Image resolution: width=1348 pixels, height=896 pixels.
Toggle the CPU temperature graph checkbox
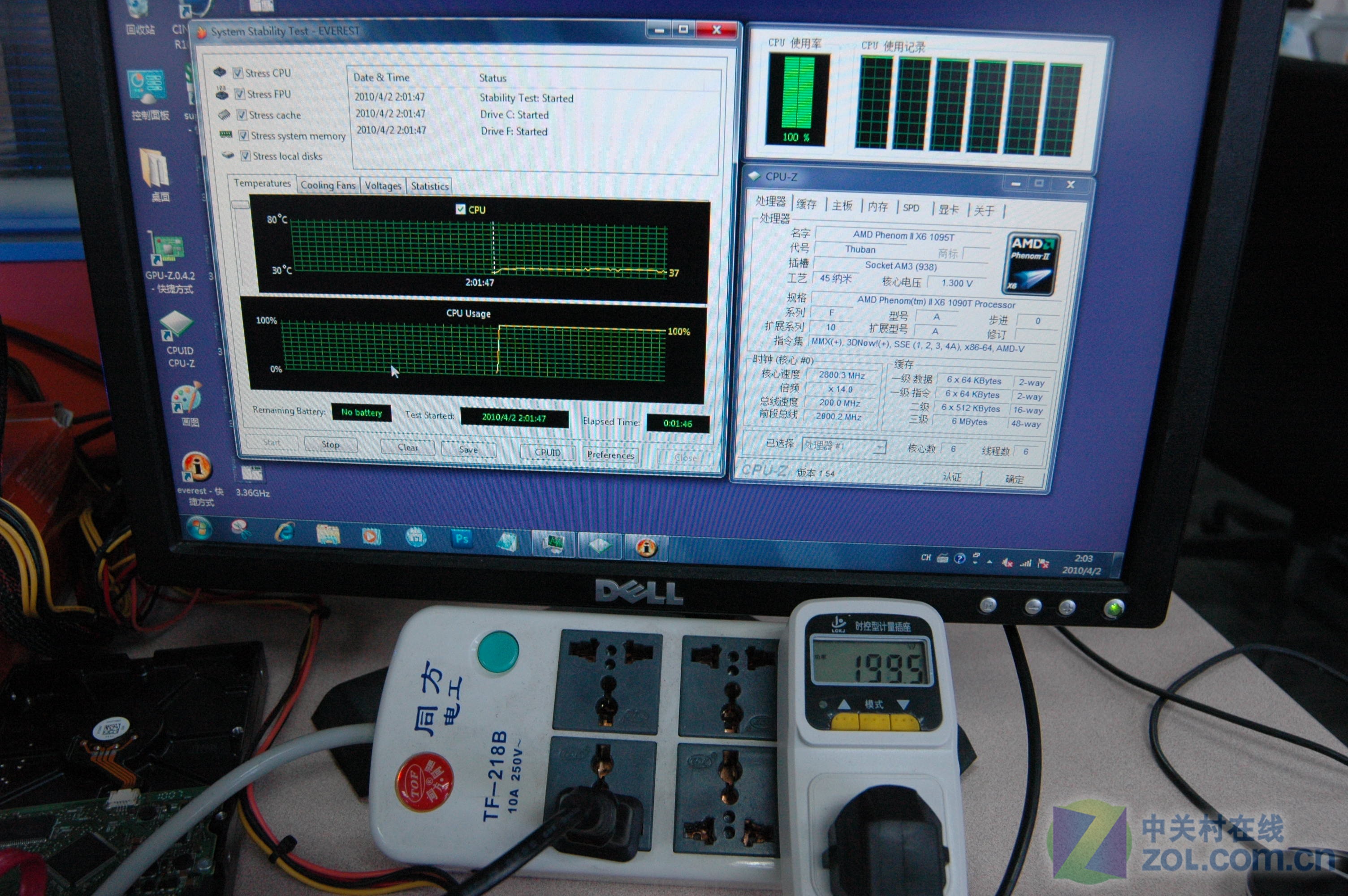coord(461,209)
